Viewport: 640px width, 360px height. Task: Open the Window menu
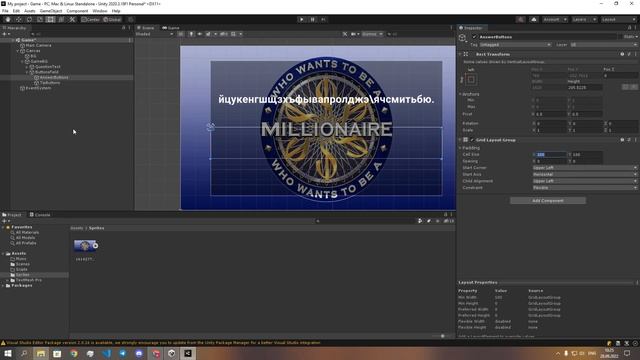point(100,11)
